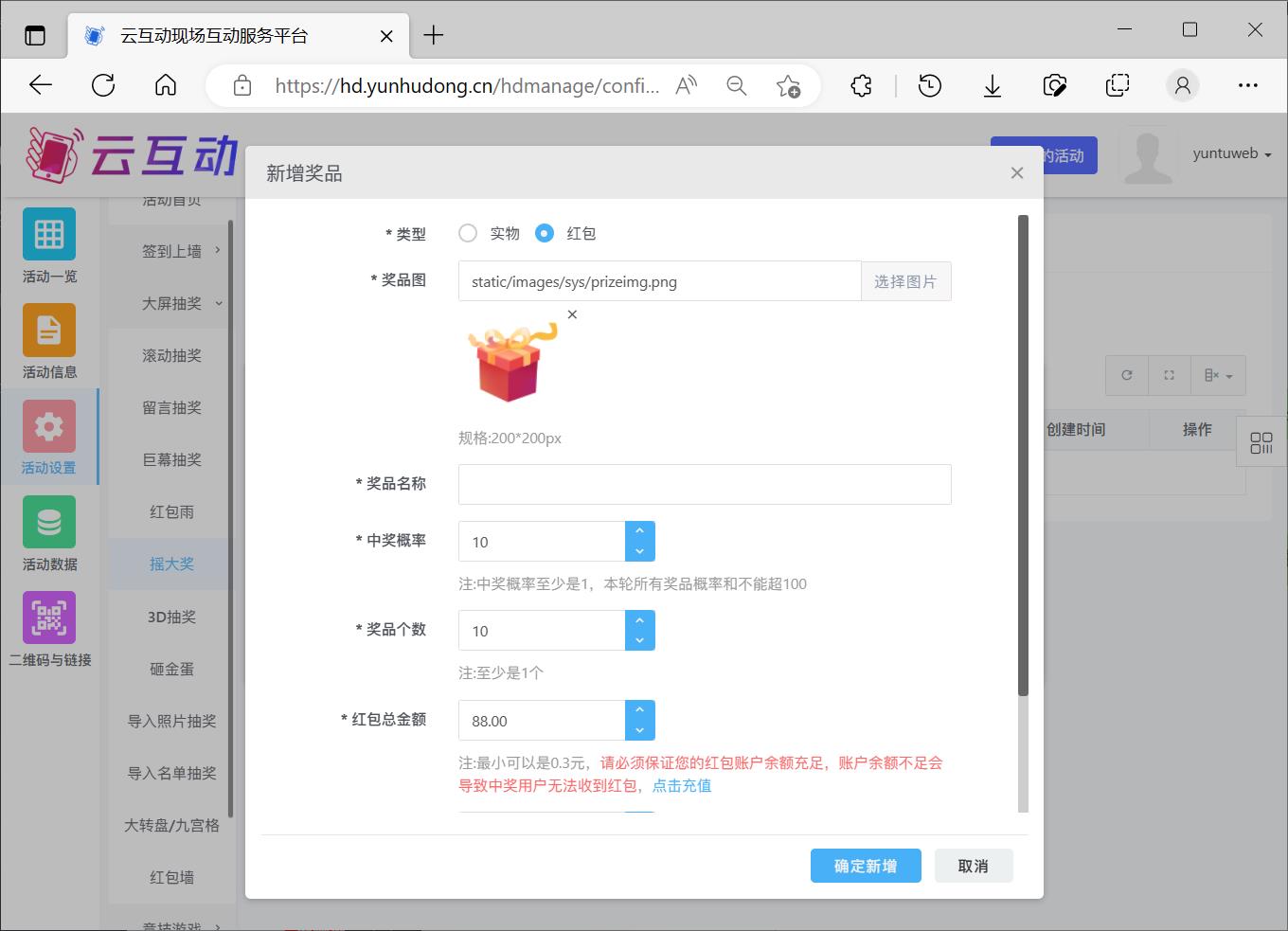Decrease 红包总金额 with down arrow

click(x=640, y=730)
